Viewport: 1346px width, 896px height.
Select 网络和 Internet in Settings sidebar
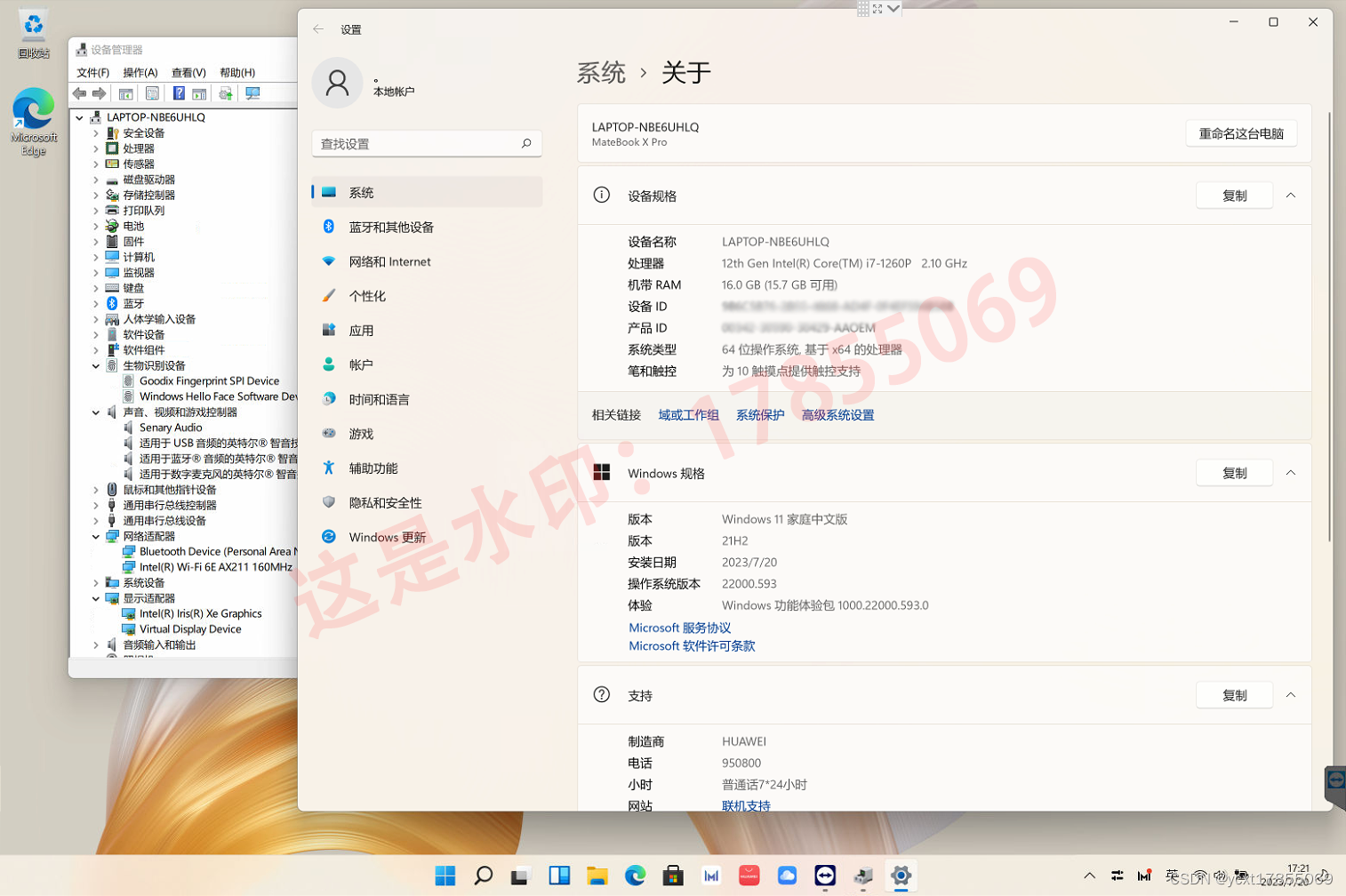427,261
